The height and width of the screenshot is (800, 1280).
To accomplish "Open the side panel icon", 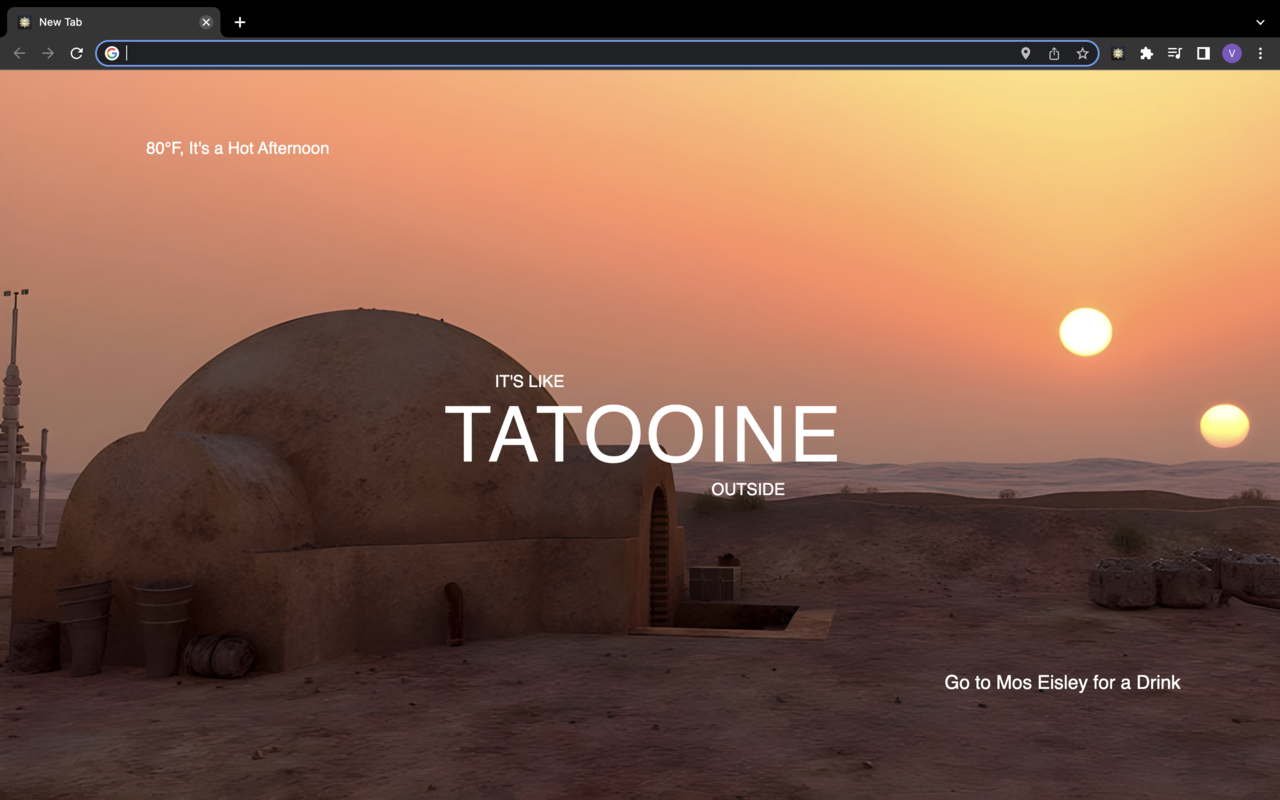I will click(1203, 53).
